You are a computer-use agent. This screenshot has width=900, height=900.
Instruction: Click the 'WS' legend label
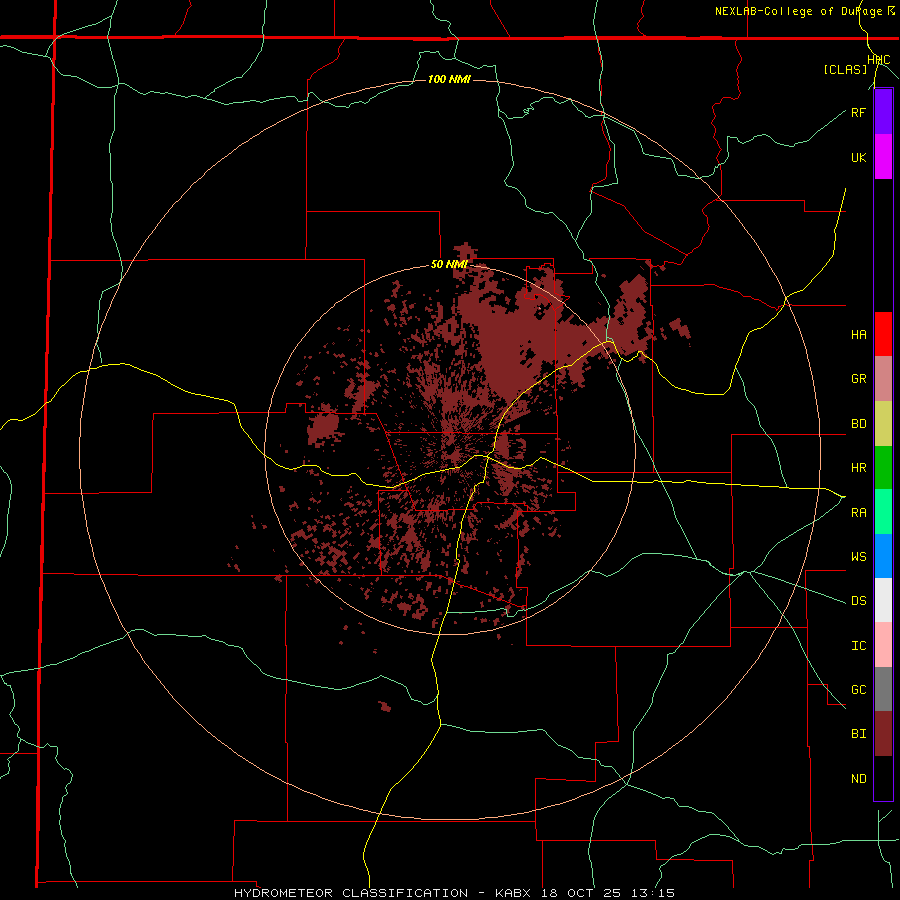click(x=858, y=557)
